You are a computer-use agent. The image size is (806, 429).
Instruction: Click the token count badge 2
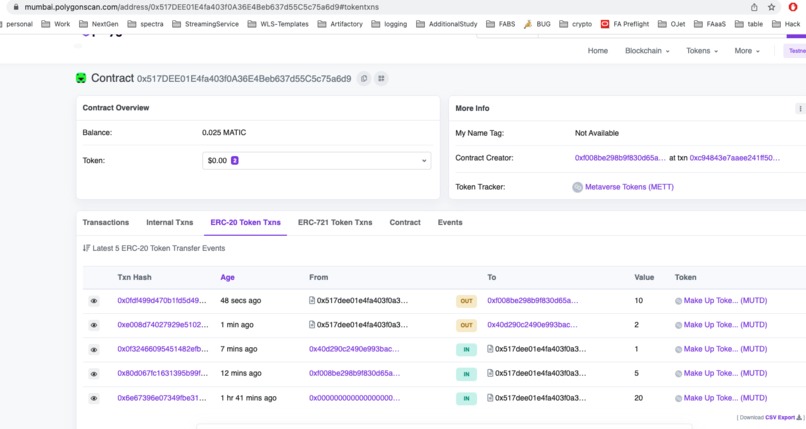click(x=234, y=160)
